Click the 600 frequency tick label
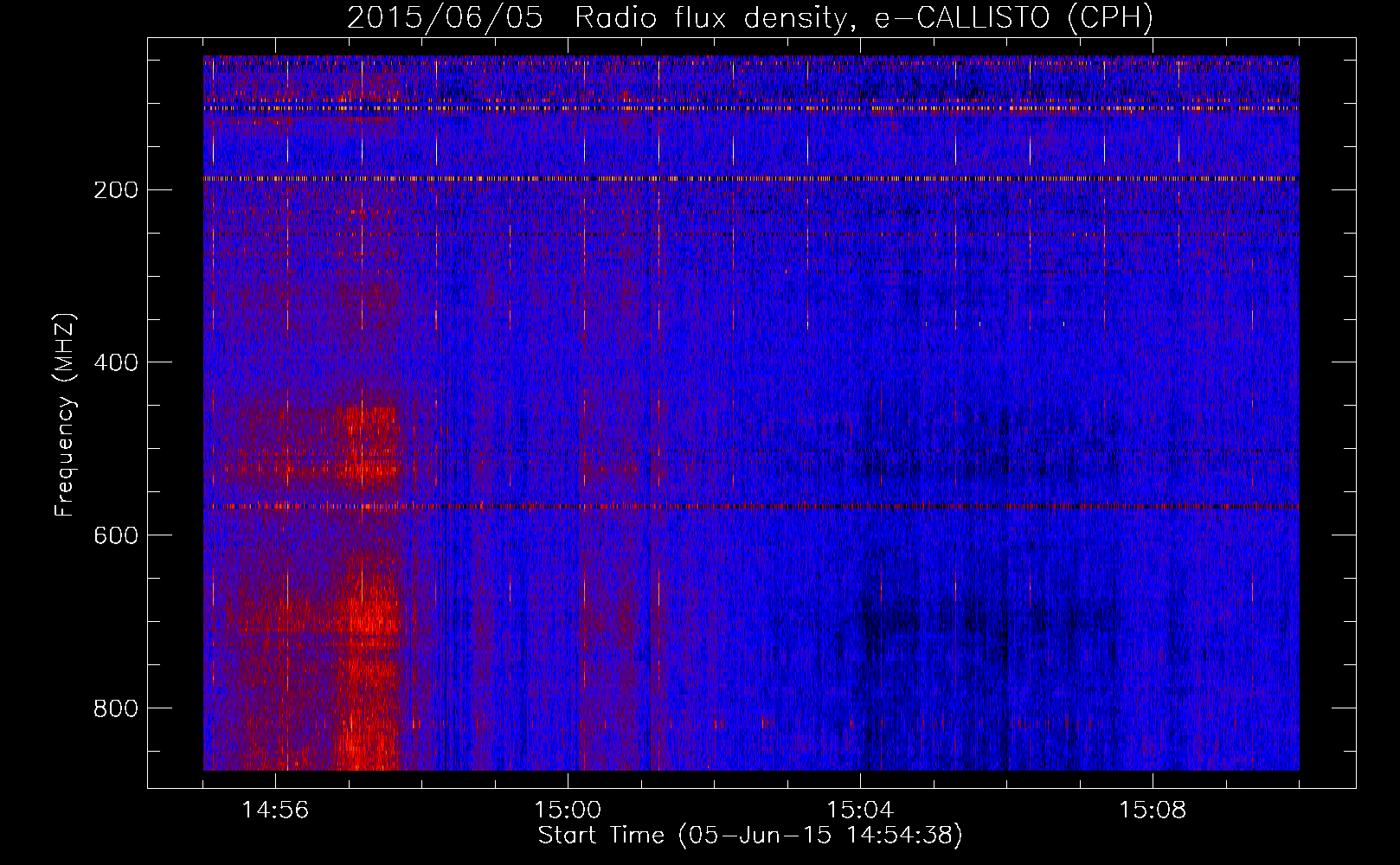 115,535
